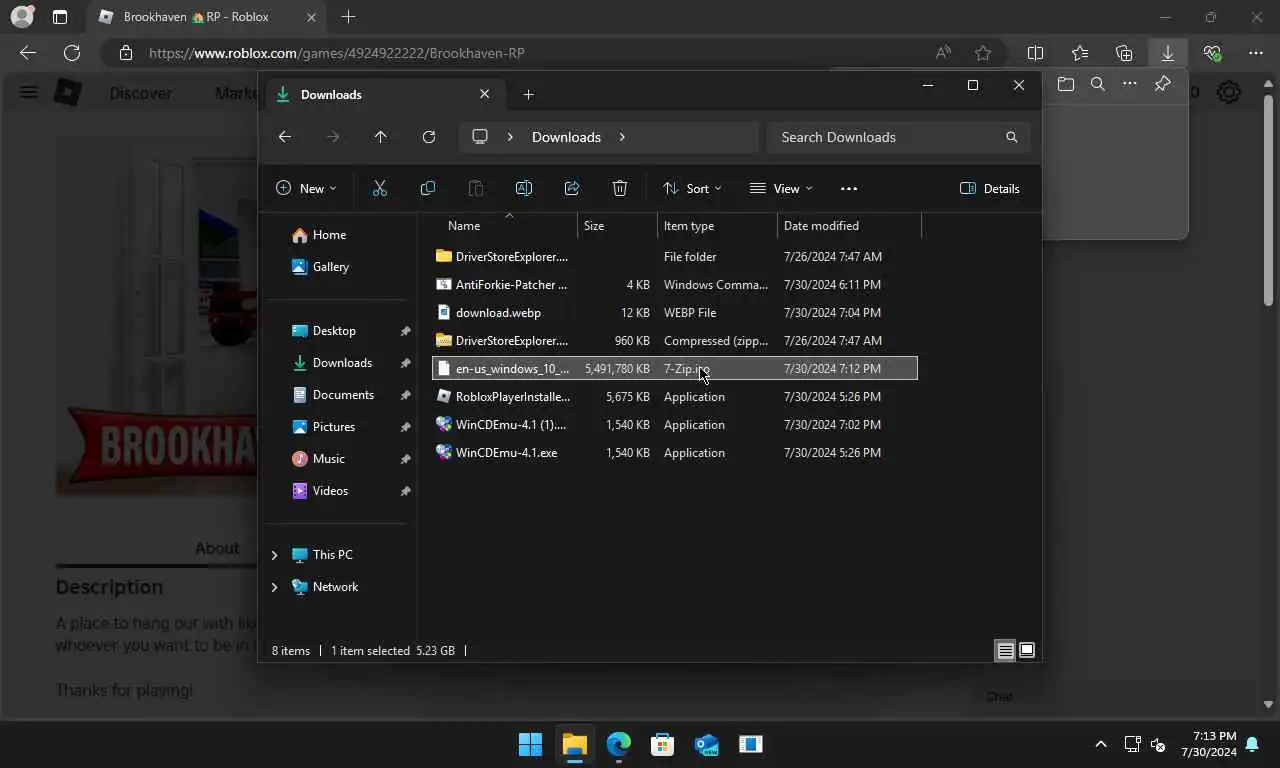
Task: Reload the Roblox page in Edge
Action: 72,53
